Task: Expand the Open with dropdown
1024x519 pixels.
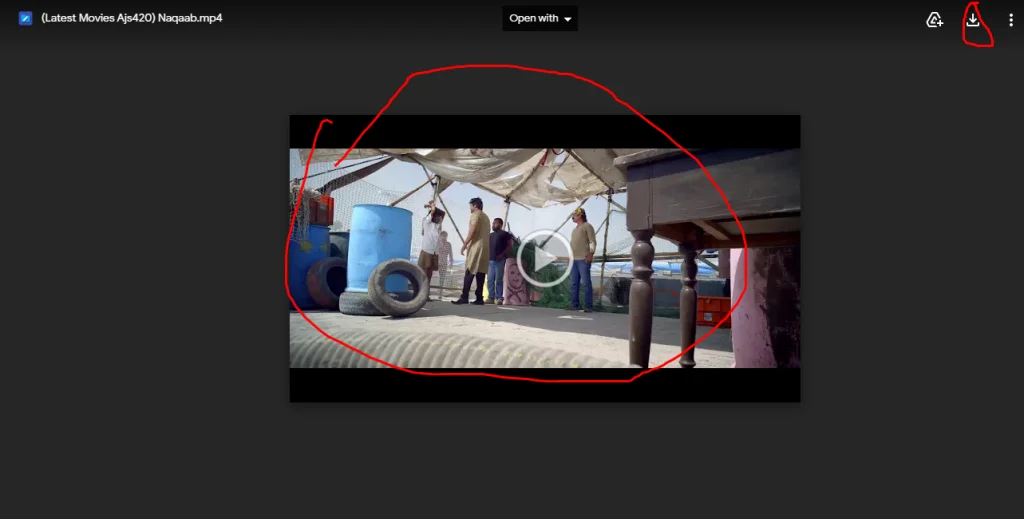Action: [x=540, y=18]
